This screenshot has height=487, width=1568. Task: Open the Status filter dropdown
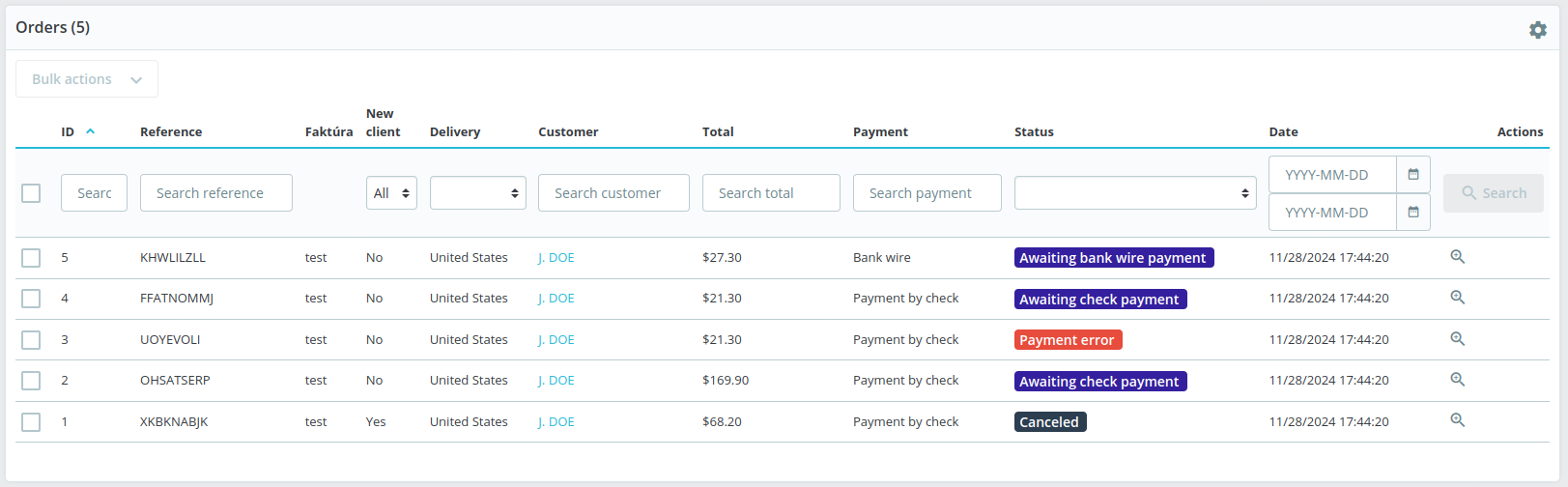pyautogui.click(x=1134, y=193)
